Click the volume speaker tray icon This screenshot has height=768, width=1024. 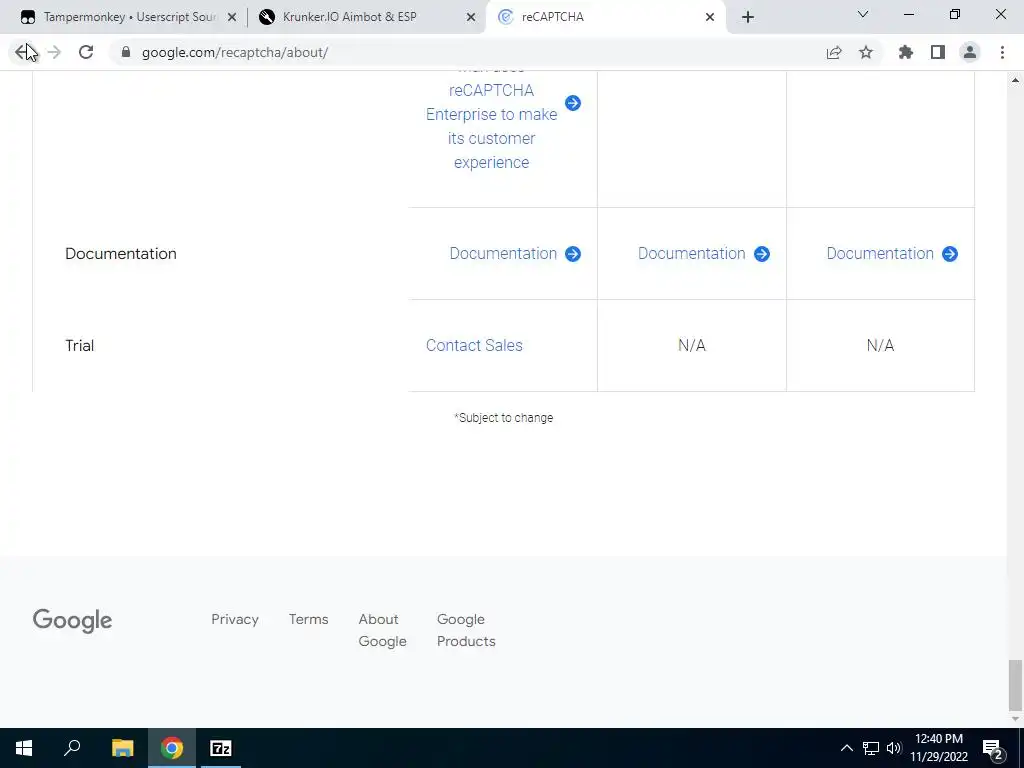coord(894,748)
